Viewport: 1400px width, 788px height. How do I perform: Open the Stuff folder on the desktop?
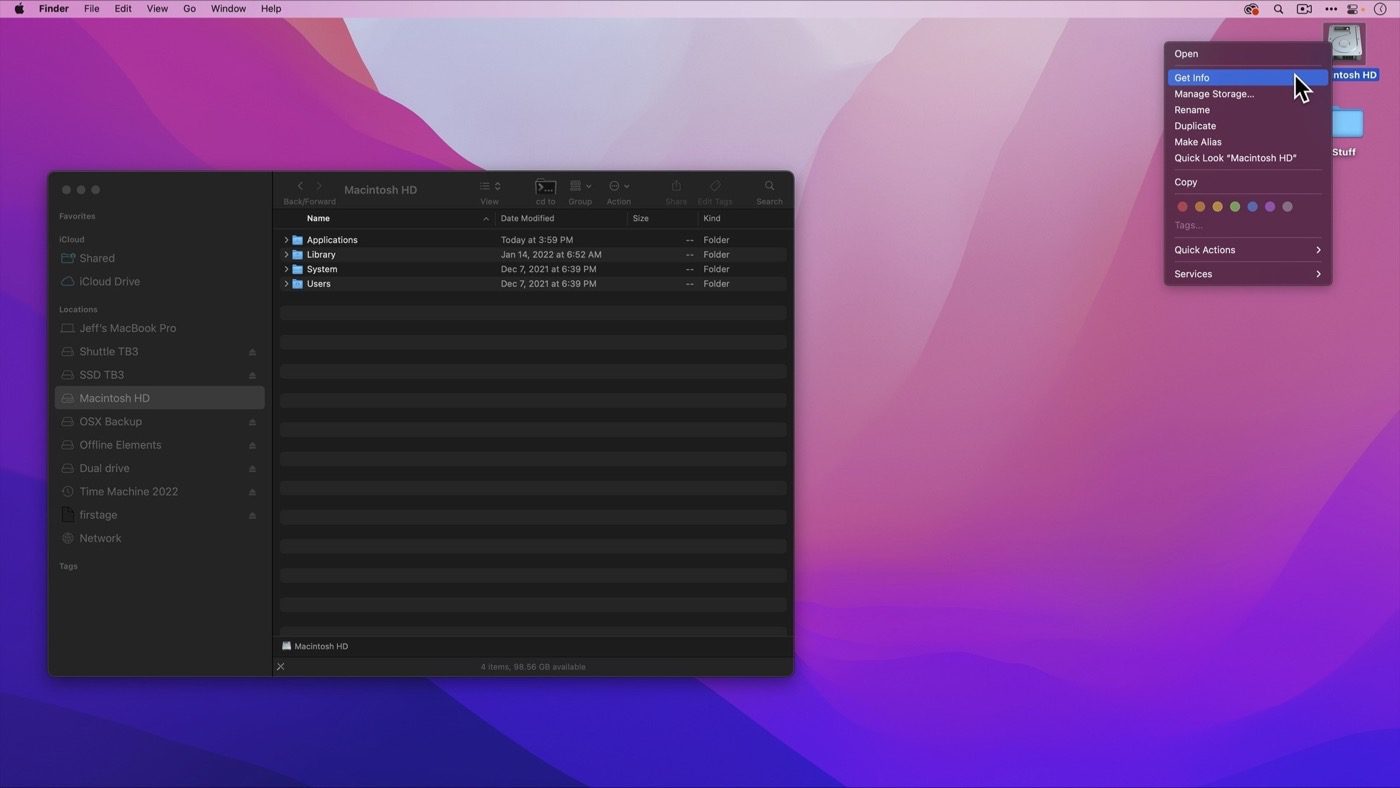pos(1346,125)
